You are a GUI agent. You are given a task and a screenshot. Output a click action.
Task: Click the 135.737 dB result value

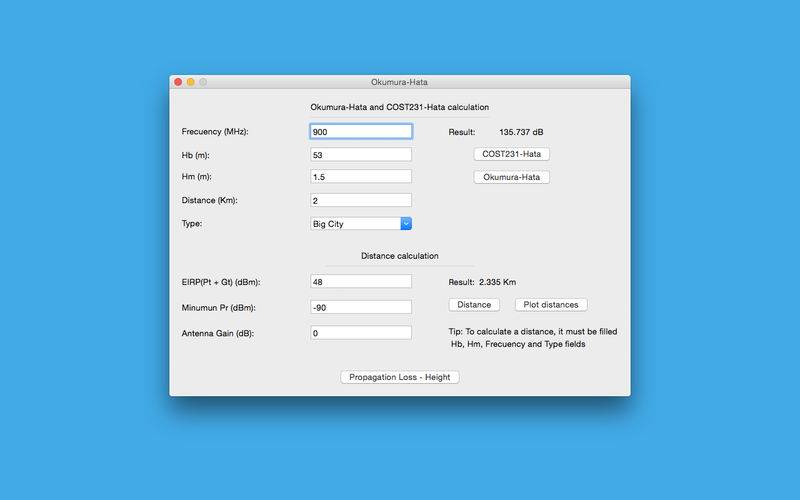tap(521, 132)
